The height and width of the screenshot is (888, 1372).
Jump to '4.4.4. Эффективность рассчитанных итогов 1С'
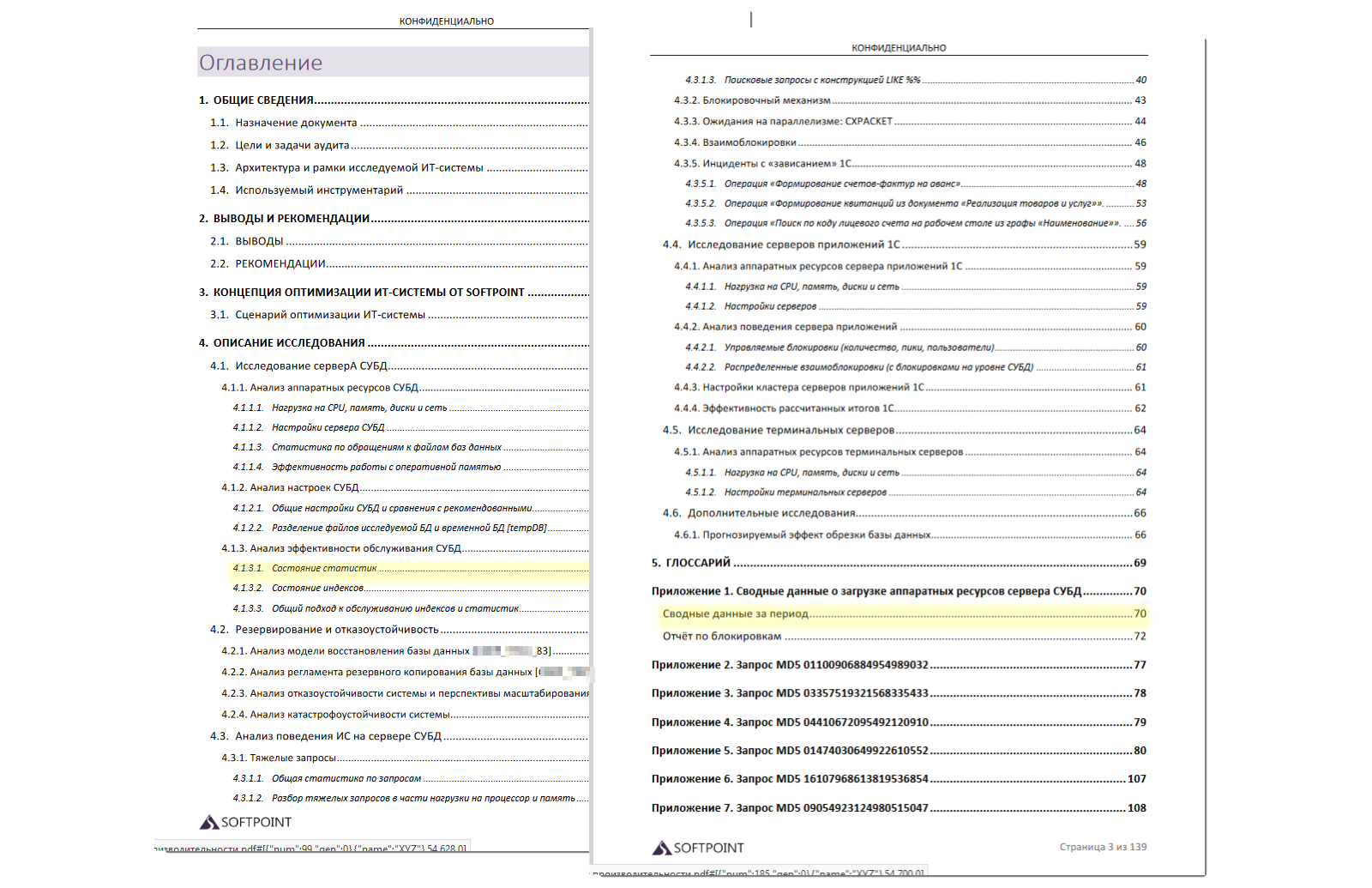[x=910, y=408]
